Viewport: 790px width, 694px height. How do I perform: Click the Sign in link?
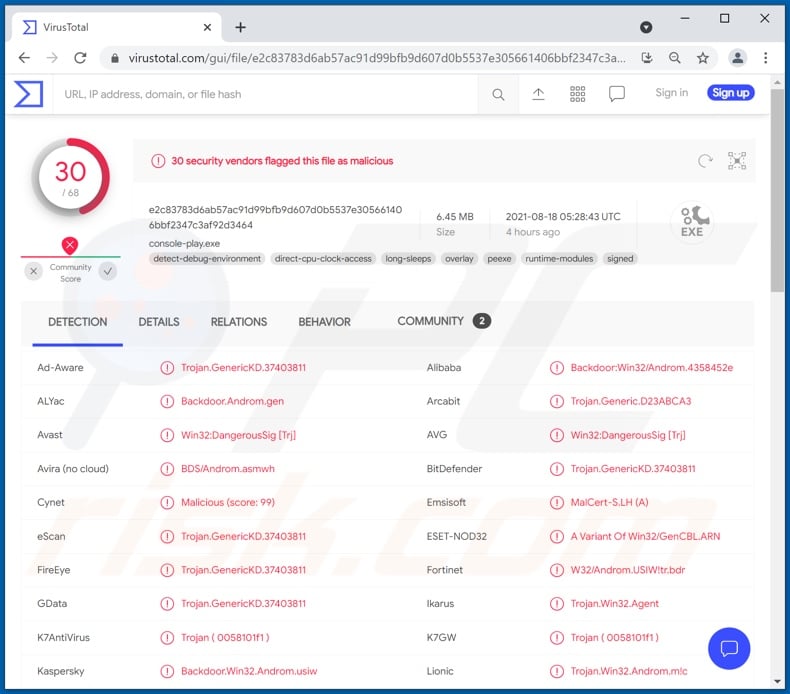(671, 93)
